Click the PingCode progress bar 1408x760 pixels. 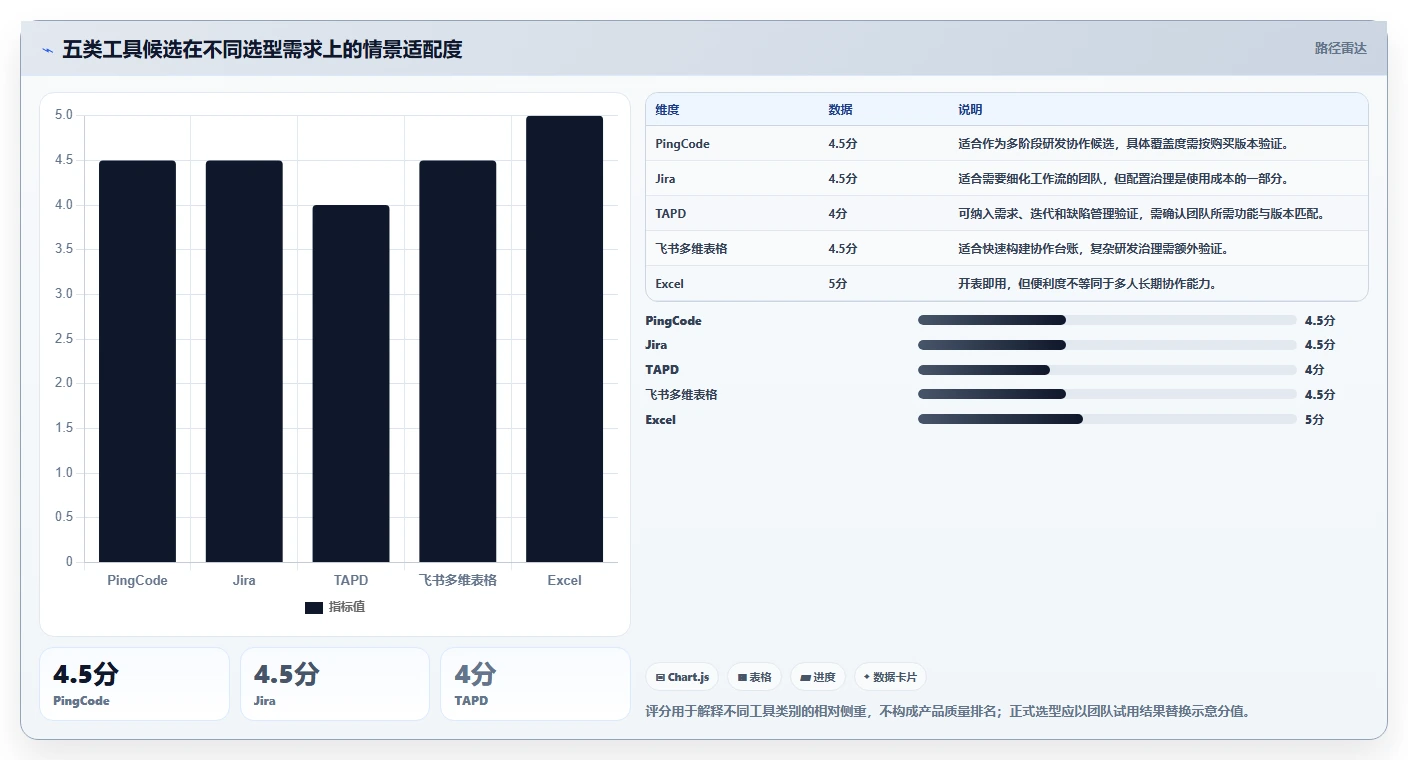[x=1107, y=320]
